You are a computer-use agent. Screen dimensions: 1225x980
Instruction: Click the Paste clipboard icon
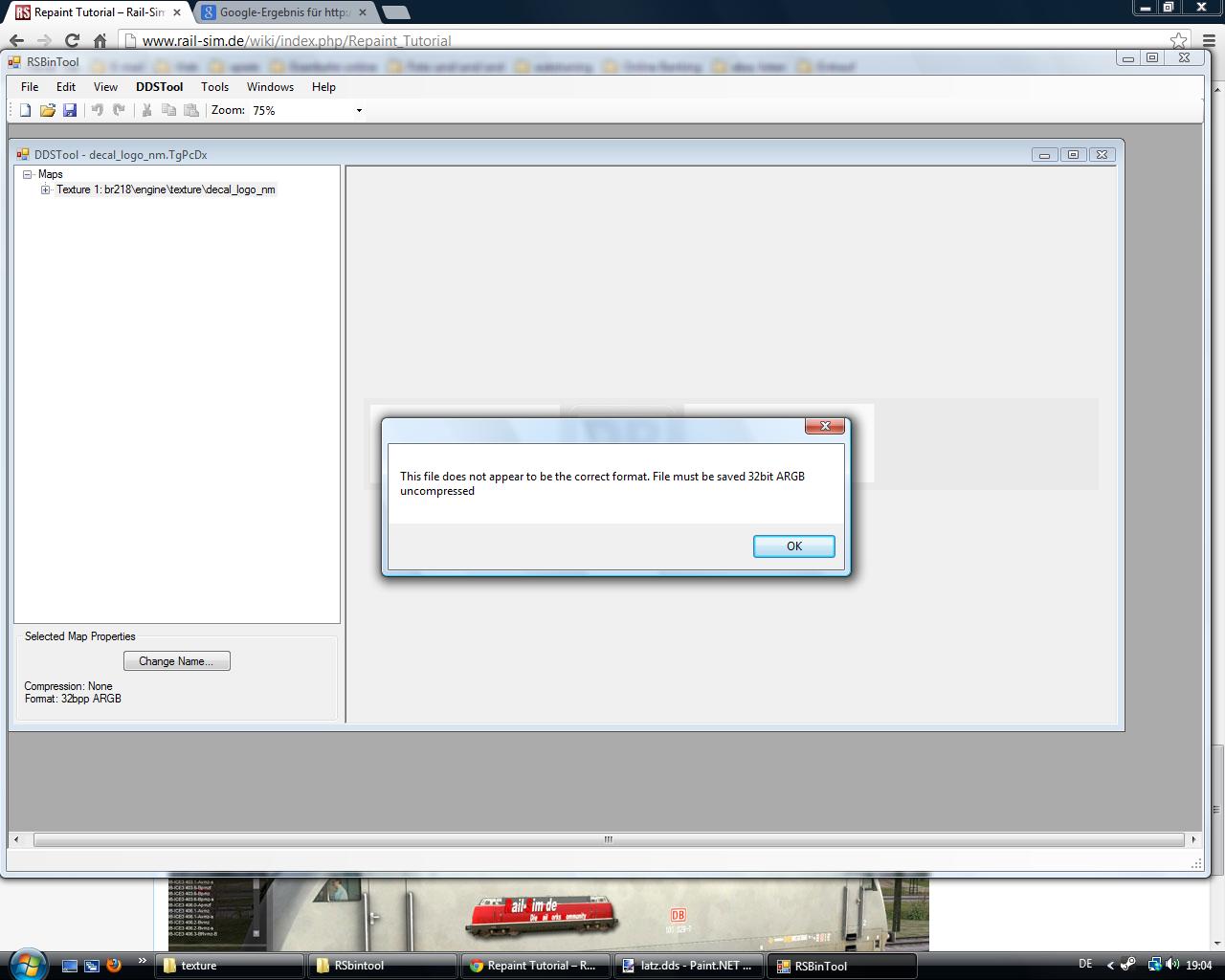coord(190,110)
